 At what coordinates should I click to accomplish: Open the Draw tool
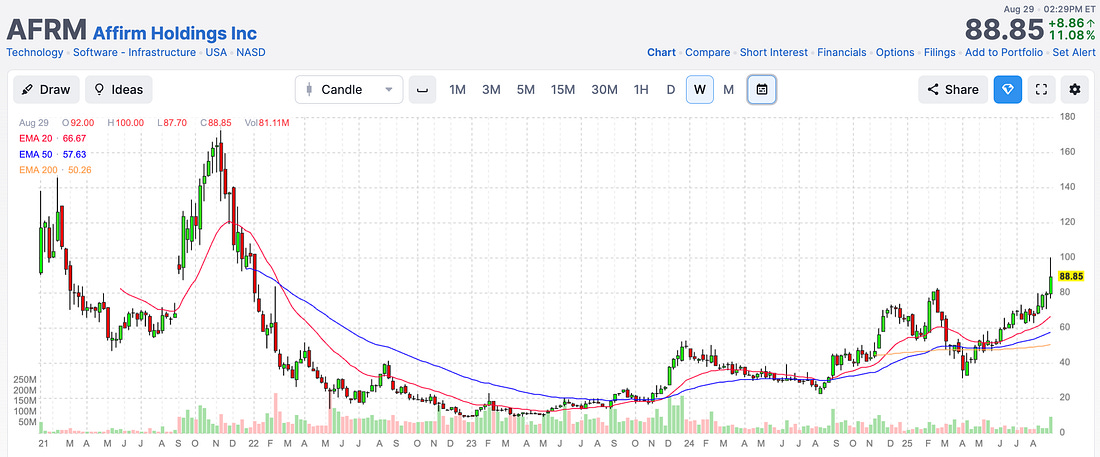pos(46,90)
